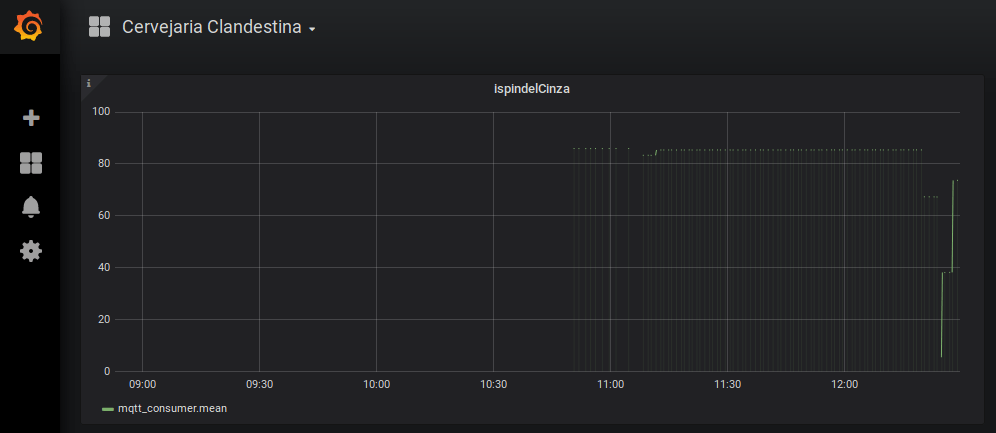Click the panel info corner icon
Image resolution: width=996 pixels, height=433 pixels.
click(x=89, y=83)
